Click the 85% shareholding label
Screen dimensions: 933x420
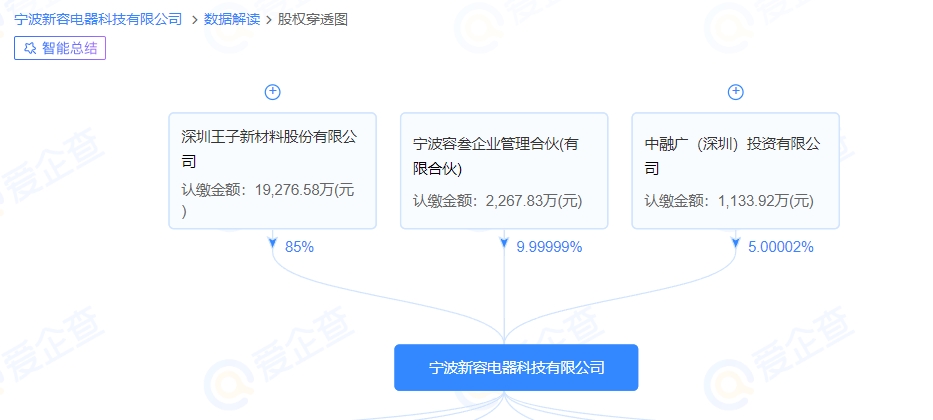coord(299,247)
